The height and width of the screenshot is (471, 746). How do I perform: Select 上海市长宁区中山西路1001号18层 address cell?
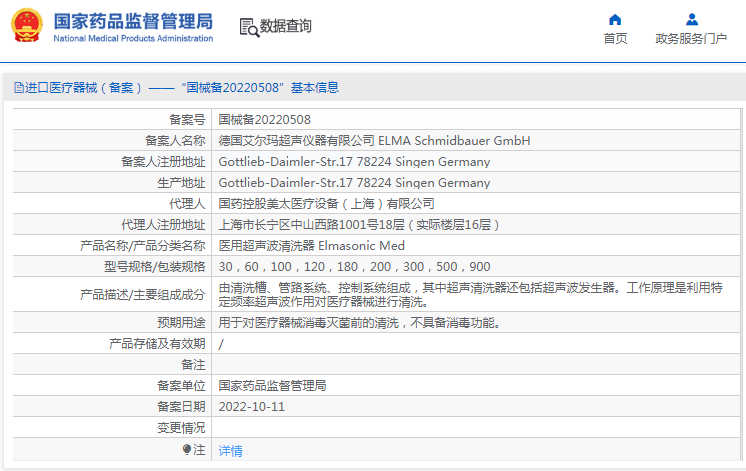[359, 225]
